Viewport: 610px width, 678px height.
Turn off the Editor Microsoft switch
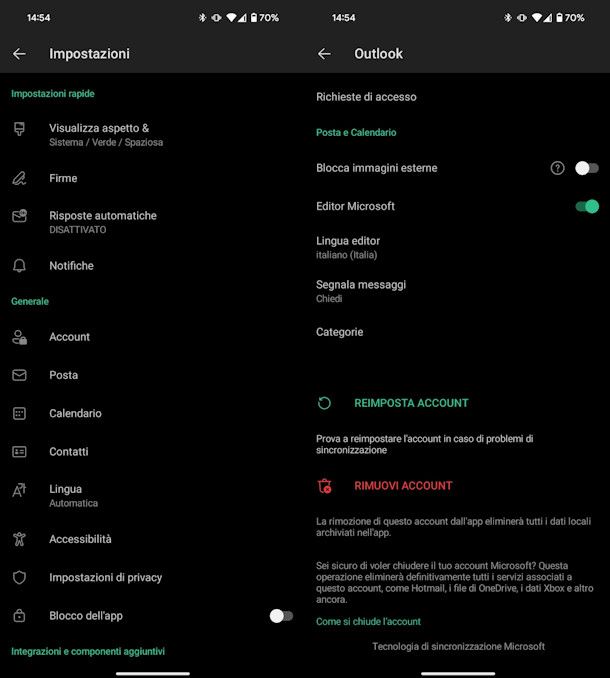[587, 206]
